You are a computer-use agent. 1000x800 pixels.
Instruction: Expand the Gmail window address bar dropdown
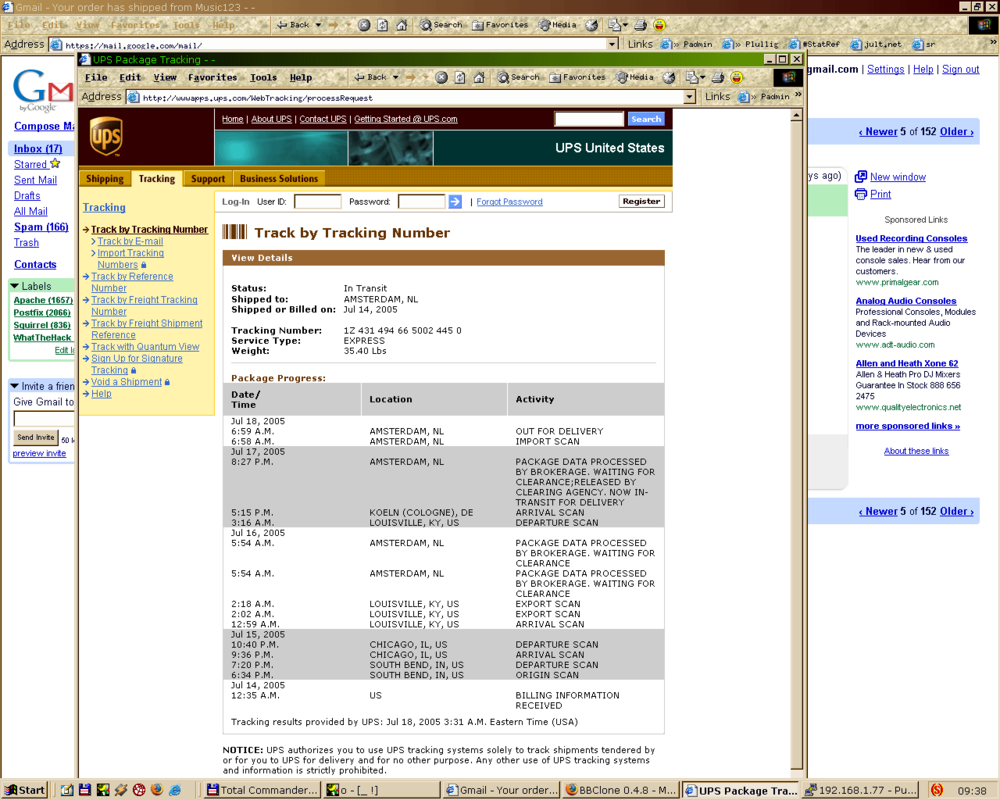612,44
